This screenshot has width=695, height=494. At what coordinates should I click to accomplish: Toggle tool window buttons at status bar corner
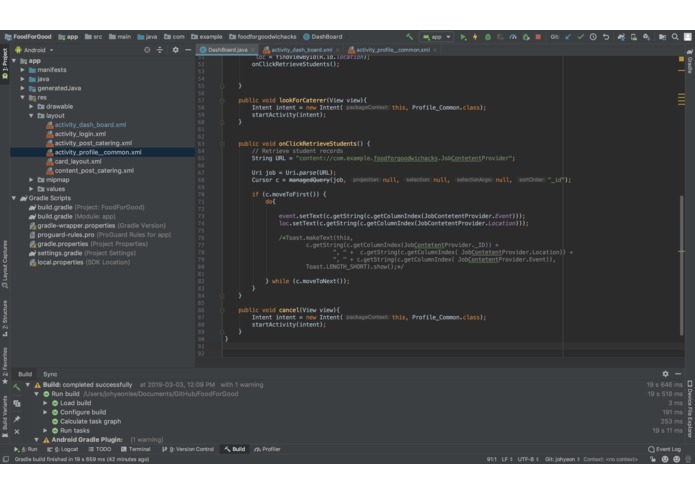(5, 459)
